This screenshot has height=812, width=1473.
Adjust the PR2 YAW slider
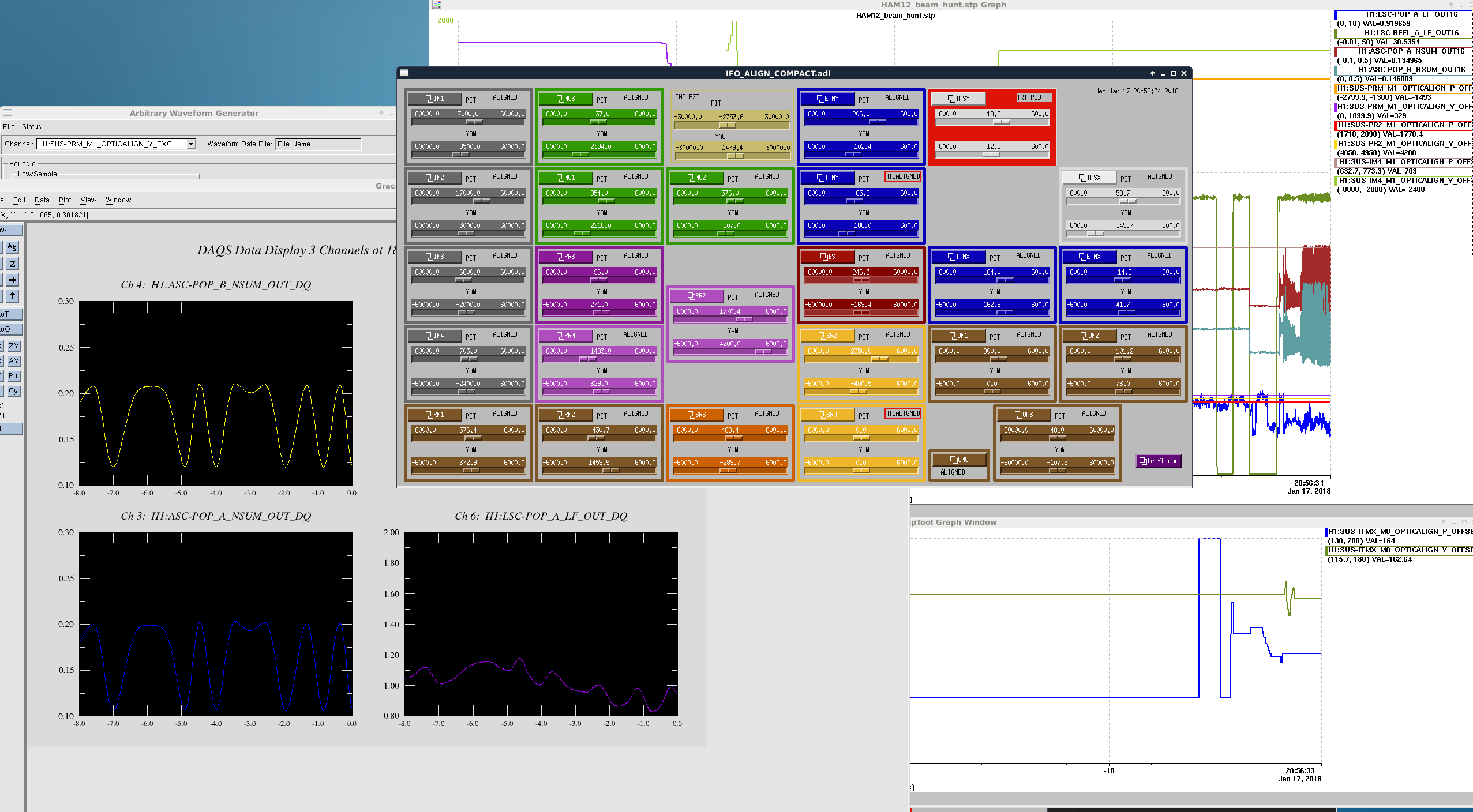(730, 352)
